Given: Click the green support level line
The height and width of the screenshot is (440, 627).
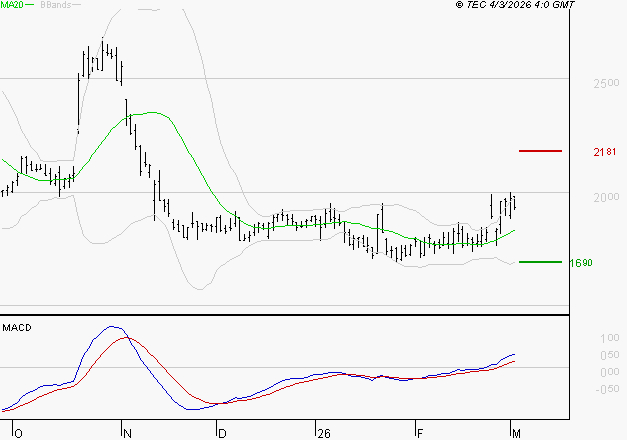Looking at the screenshot, I should [540, 262].
